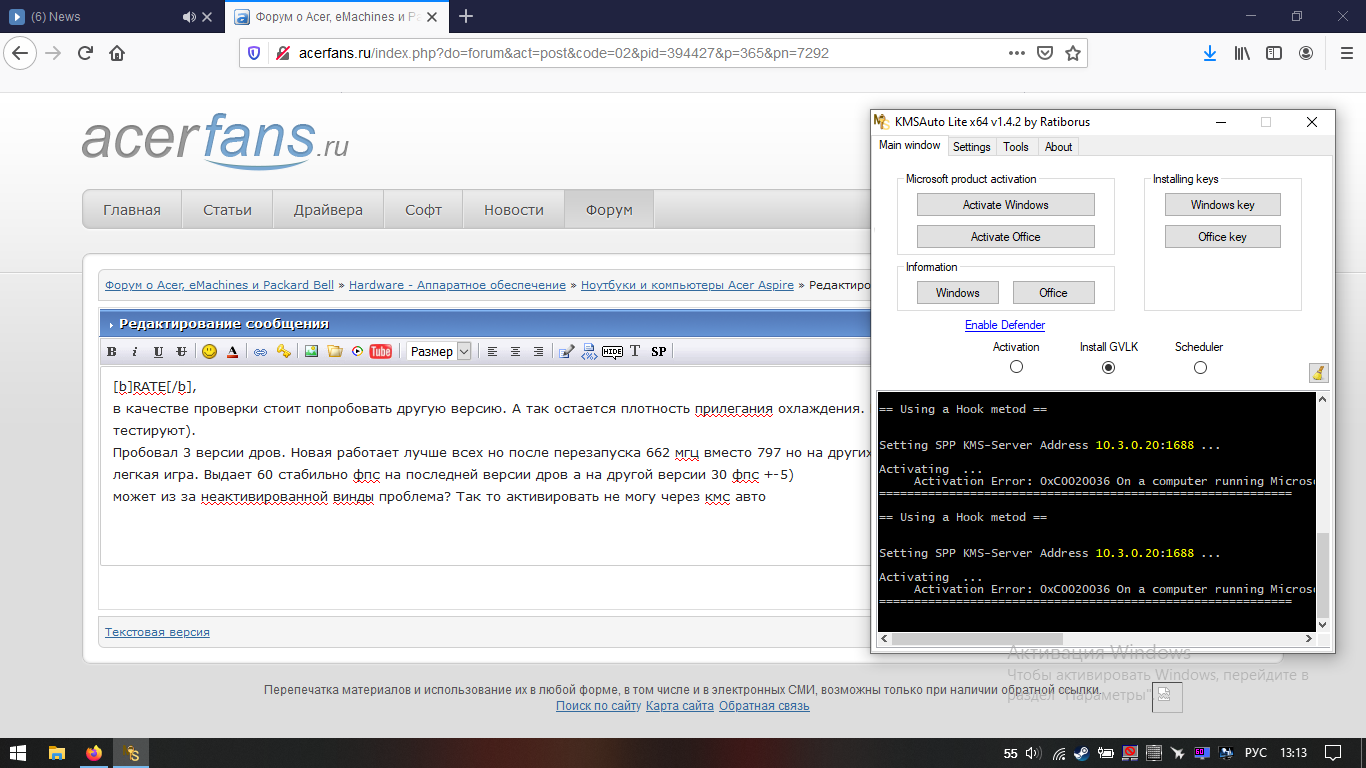The width and height of the screenshot is (1366, 768).
Task: Click Activate Office button
Action: (x=1005, y=237)
